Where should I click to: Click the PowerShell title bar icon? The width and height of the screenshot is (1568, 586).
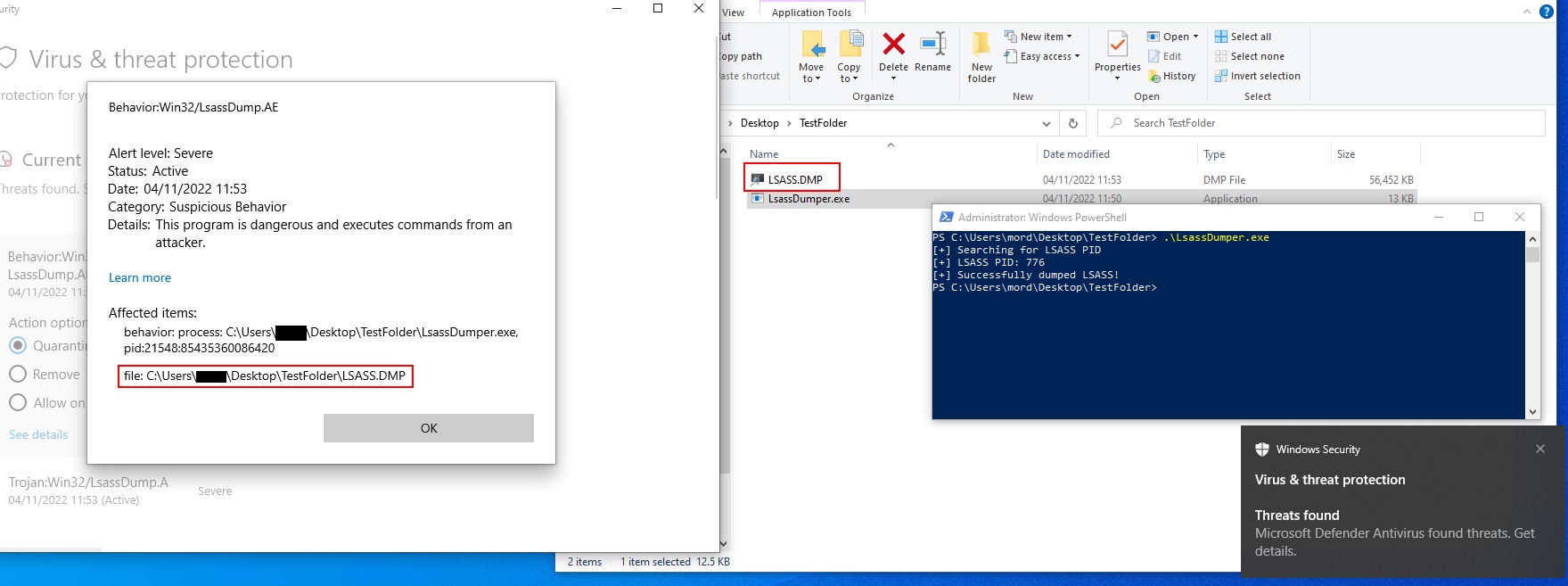click(946, 217)
